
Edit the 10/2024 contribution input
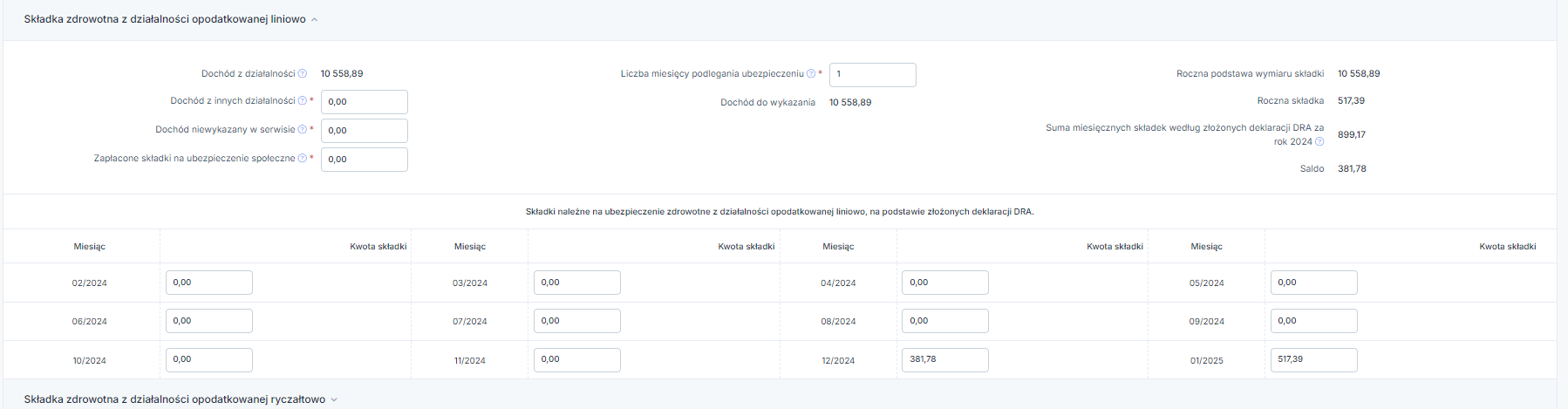[209, 360]
